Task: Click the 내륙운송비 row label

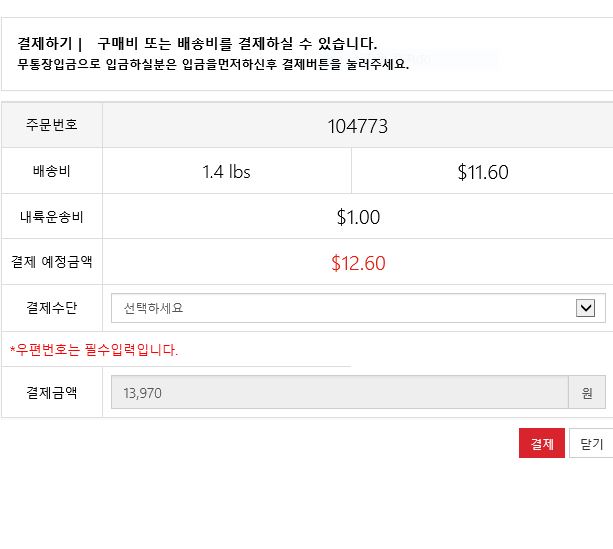Action: pos(52,217)
